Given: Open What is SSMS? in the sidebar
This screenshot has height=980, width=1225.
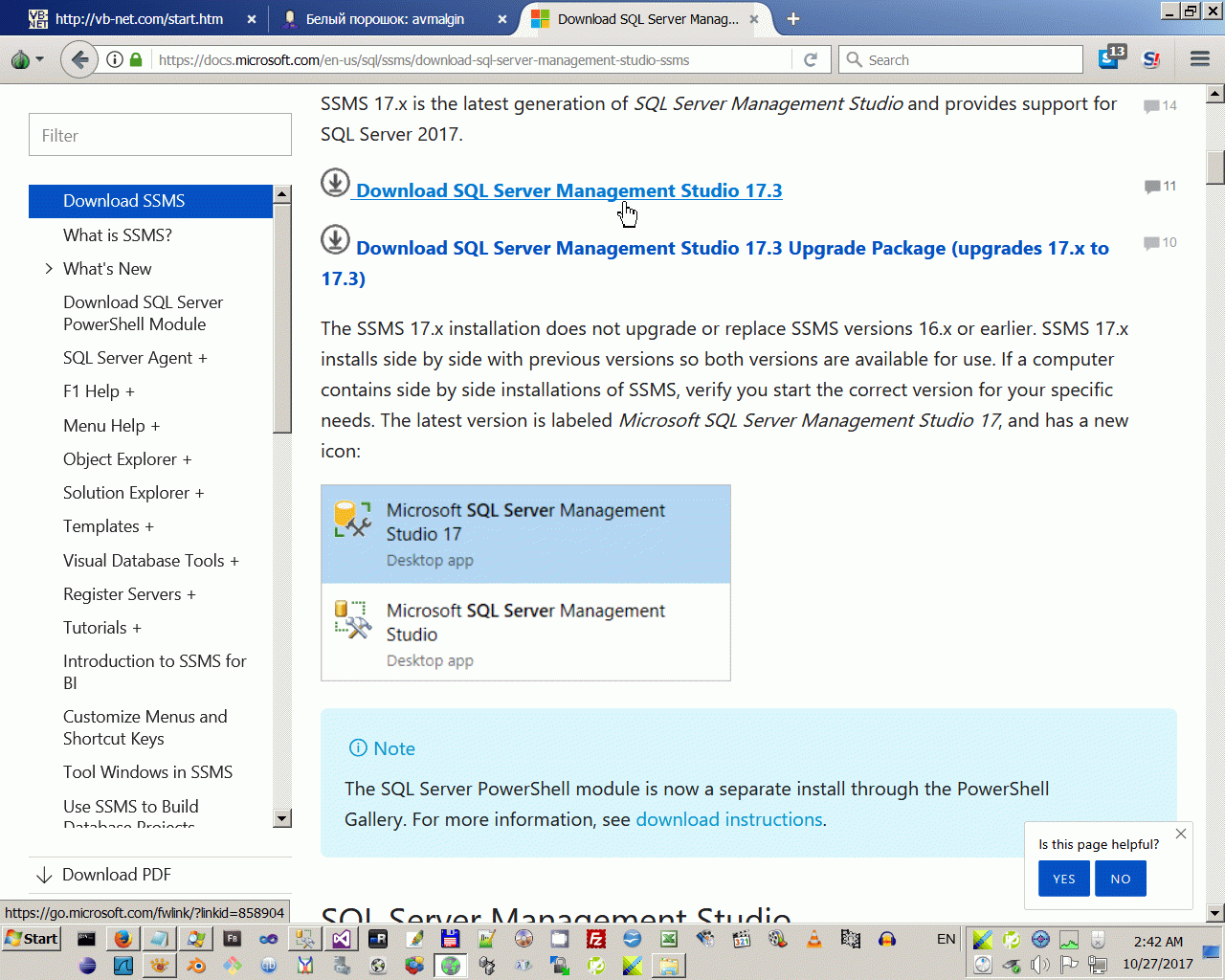Looking at the screenshot, I should pyautogui.click(x=118, y=235).
